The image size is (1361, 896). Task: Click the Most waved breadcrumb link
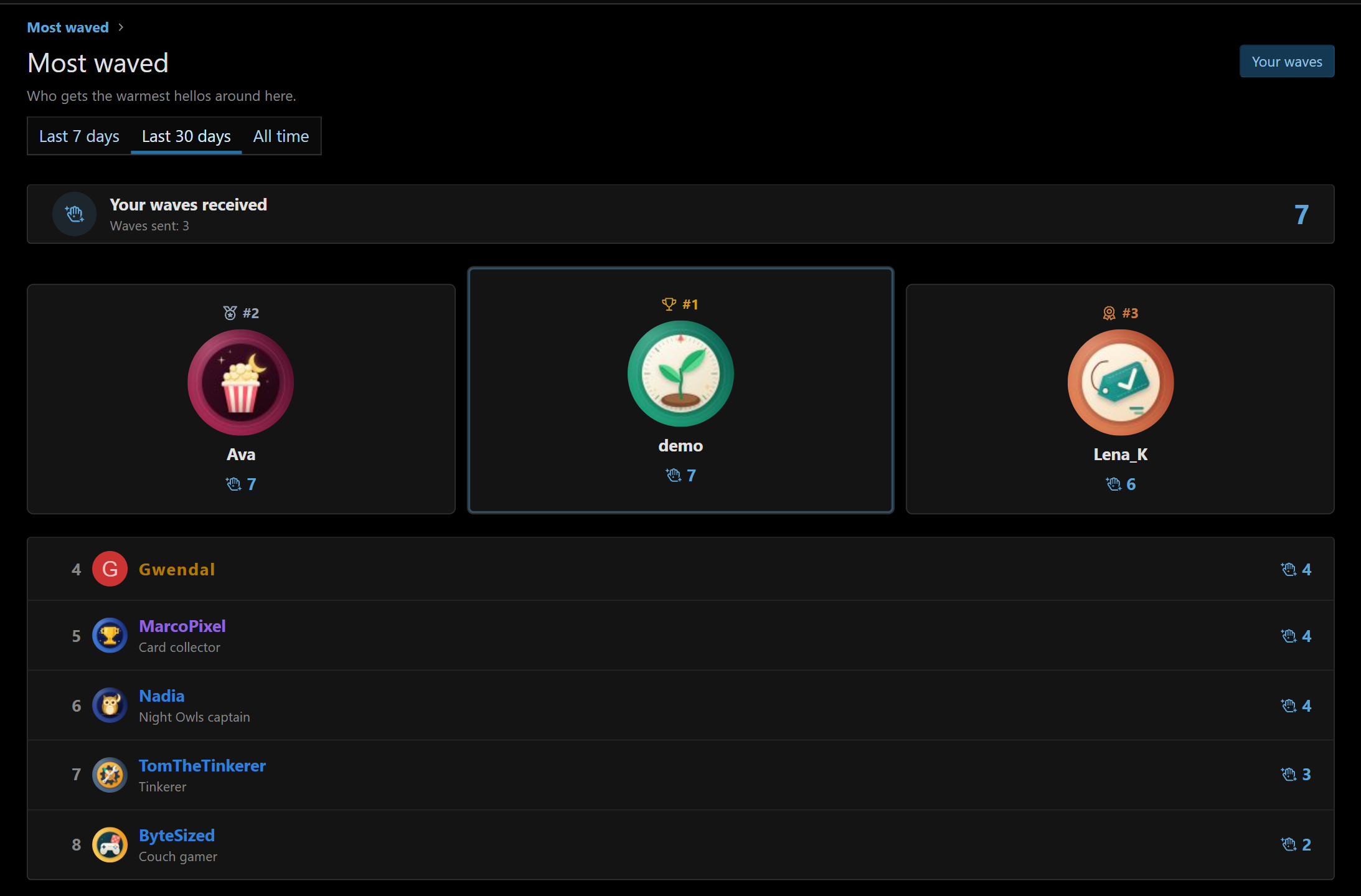pos(68,27)
